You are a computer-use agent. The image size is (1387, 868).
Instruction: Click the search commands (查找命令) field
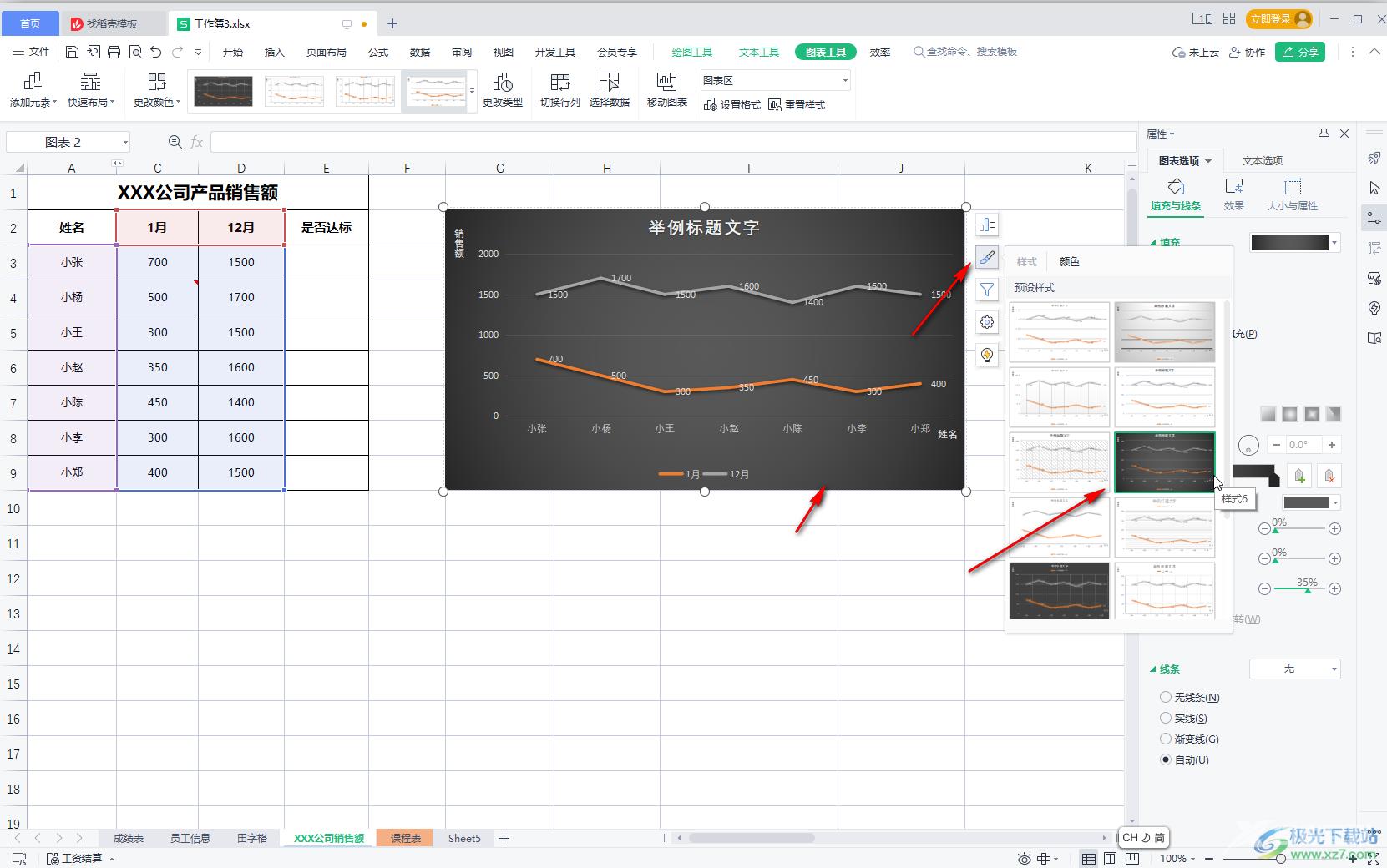coord(965,52)
